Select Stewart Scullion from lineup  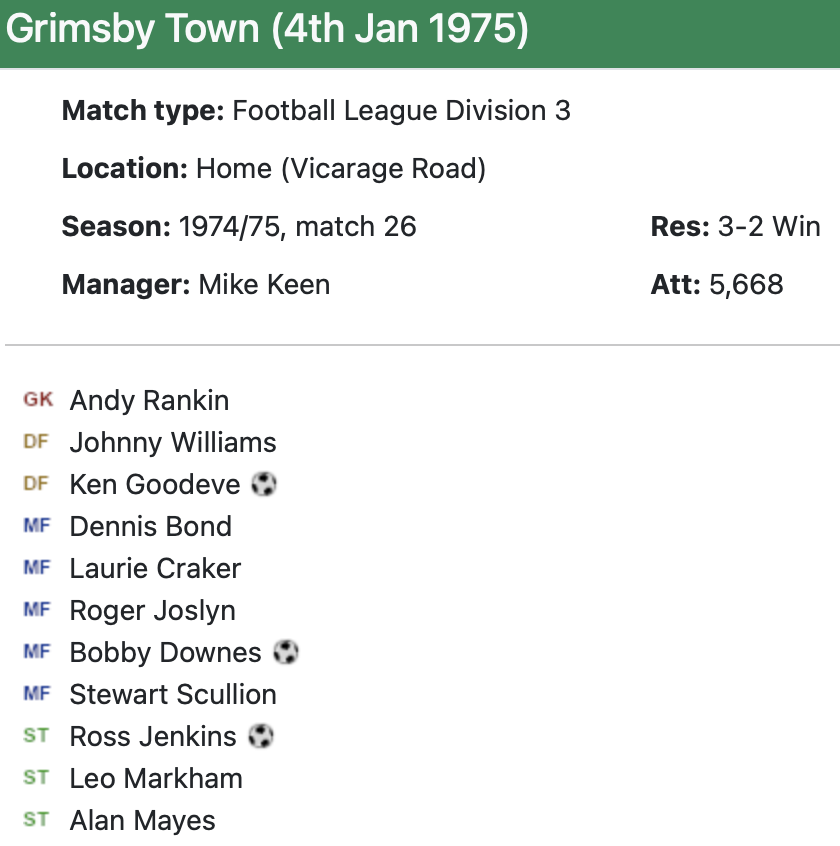pyautogui.click(x=173, y=695)
